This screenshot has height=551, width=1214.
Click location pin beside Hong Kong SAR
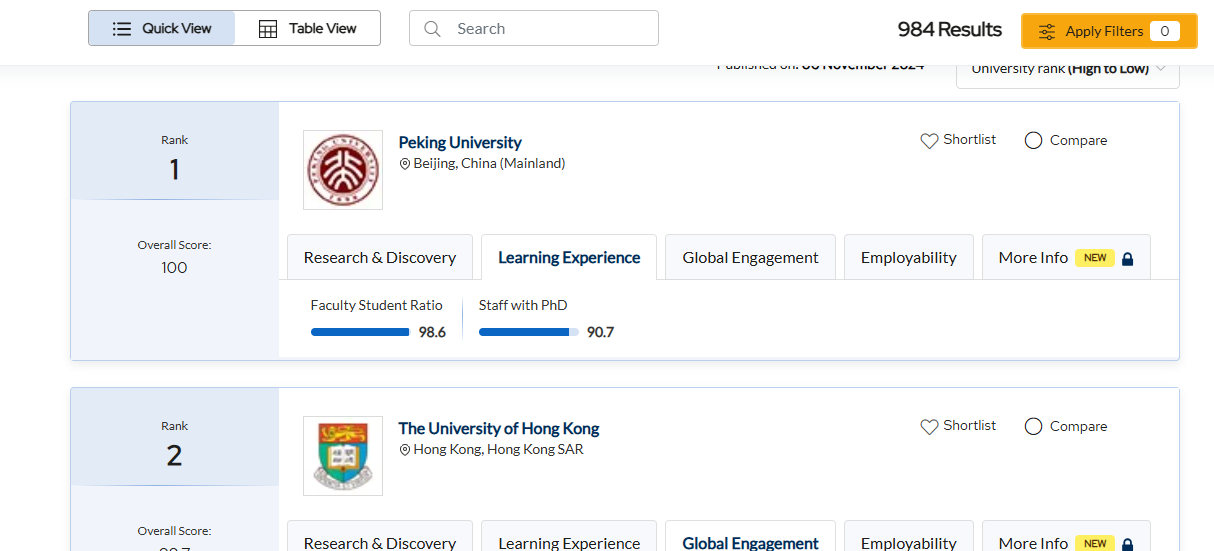coord(405,450)
